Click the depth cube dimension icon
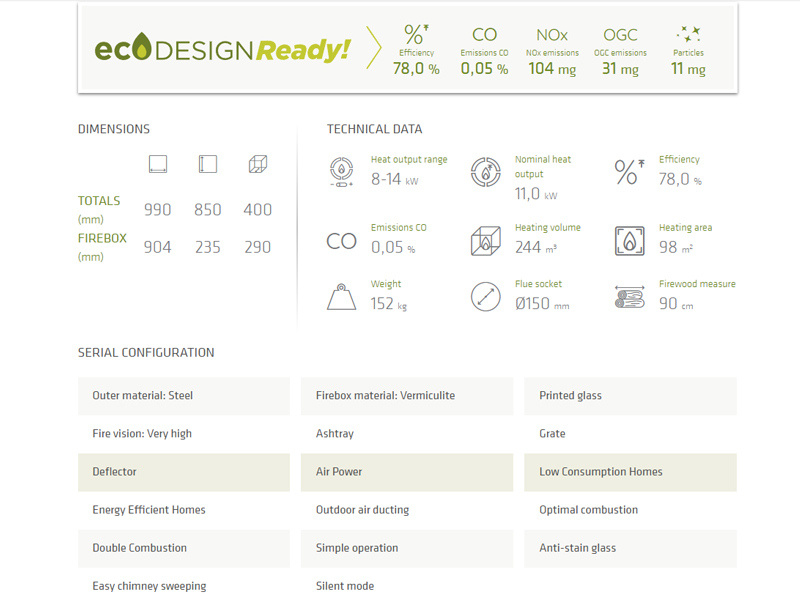Image resolution: width=800 pixels, height=600 pixels. [x=258, y=164]
